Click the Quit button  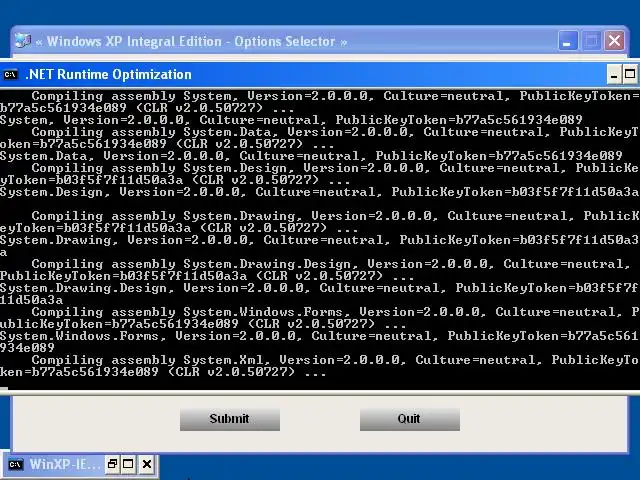click(x=410, y=419)
